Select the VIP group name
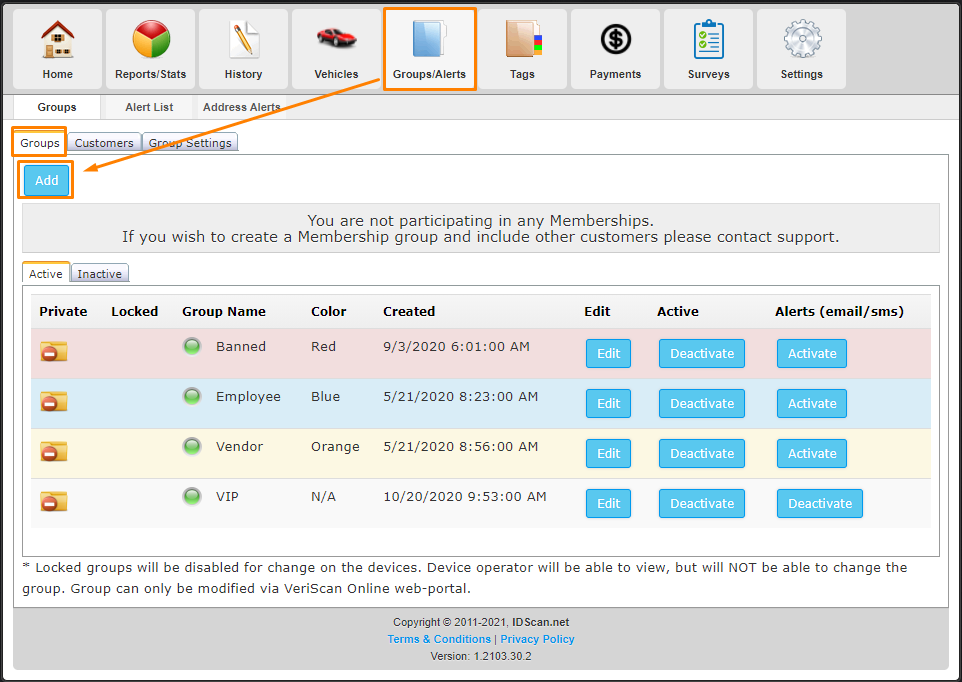The width and height of the screenshot is (962, 682). point(227,497)
